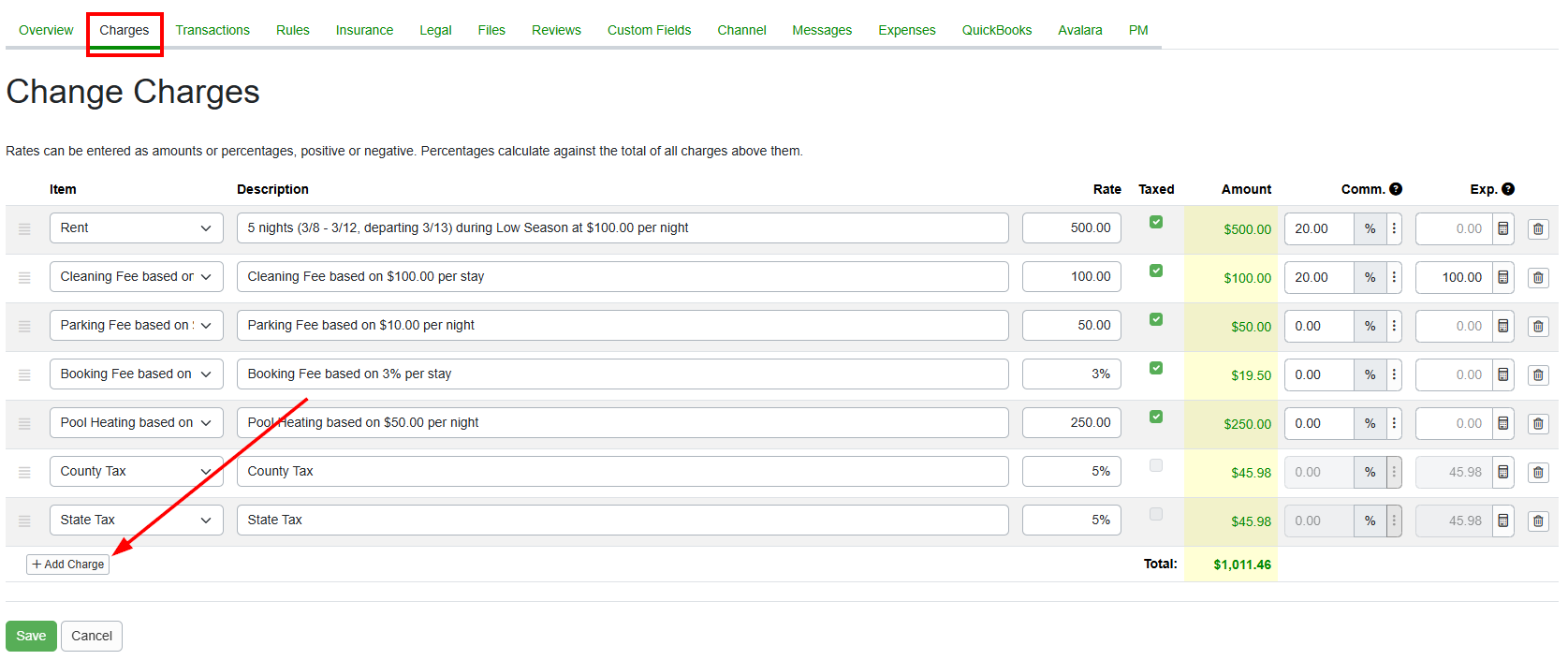Delete the Rent charge with trash icon

coord(1538,229)
